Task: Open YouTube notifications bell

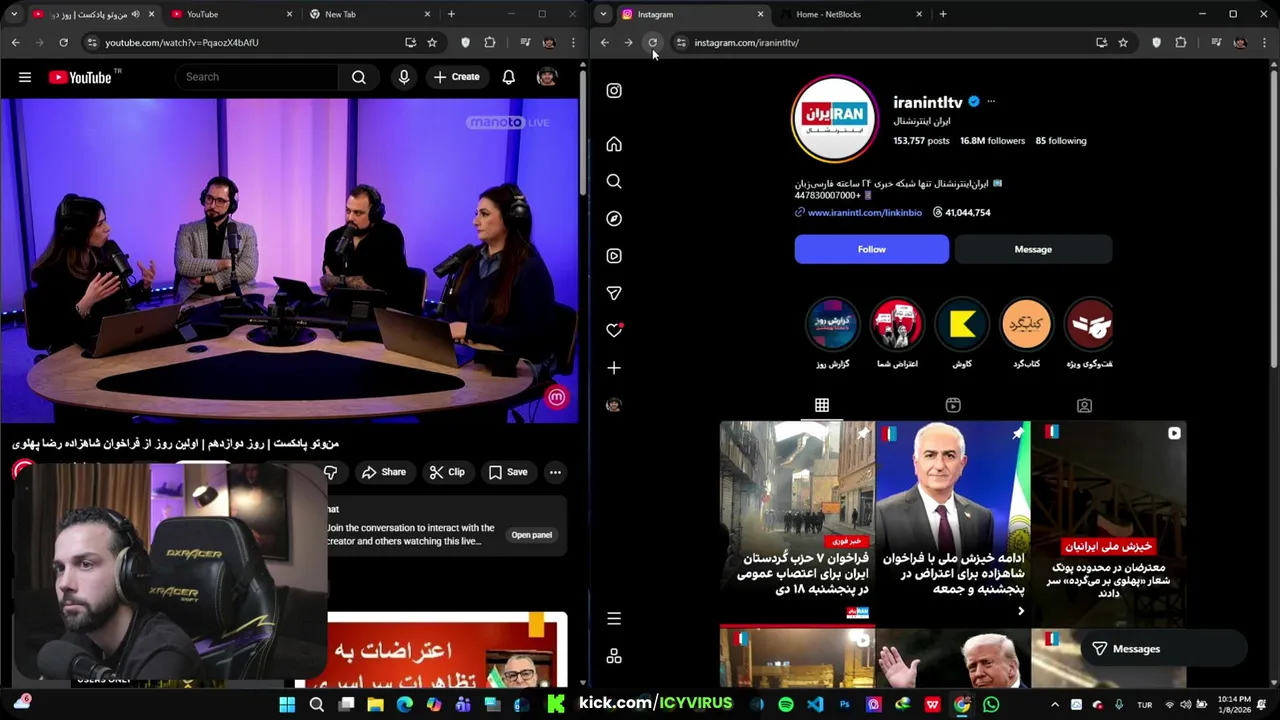Action: pyautogui.click(x=509, y=77)
